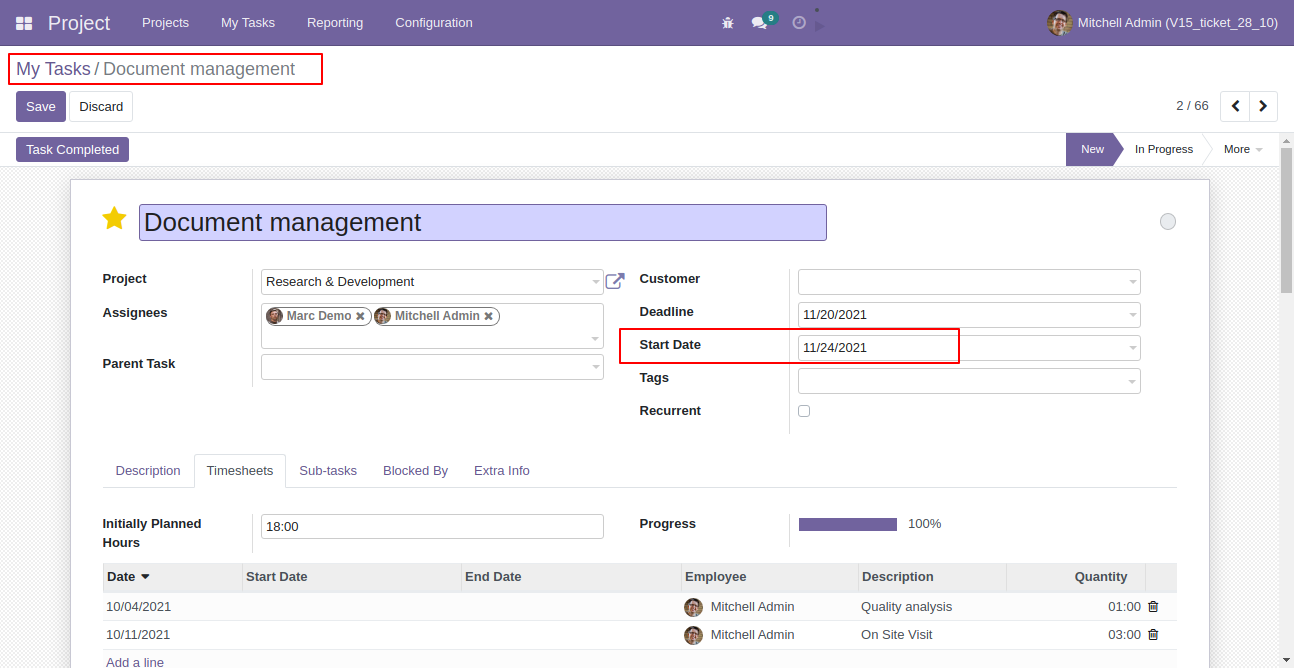Toggle the yellow priority star
This screenshot has height=668, width=1294.
(115, 219)
